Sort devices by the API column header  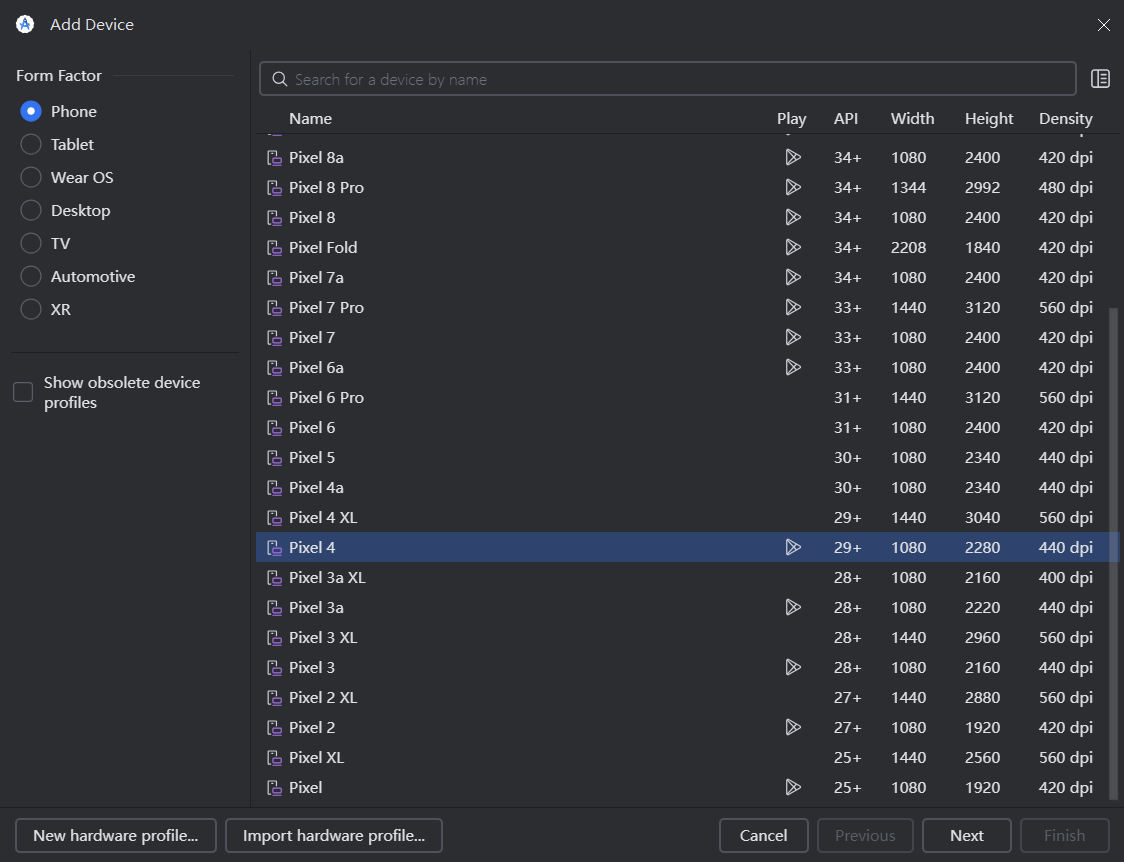pyautogui.click(x=846, y=118)
